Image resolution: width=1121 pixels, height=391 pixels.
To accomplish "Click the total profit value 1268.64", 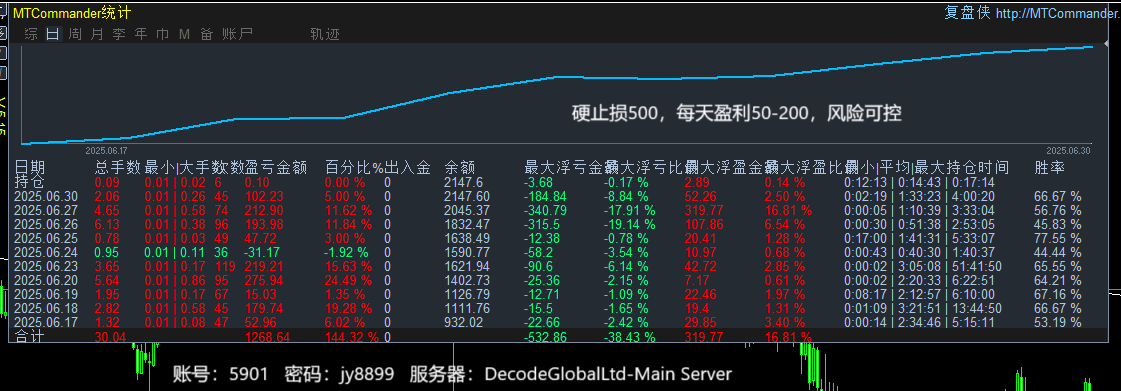I will pyautogui.click(x=267, y=337).
